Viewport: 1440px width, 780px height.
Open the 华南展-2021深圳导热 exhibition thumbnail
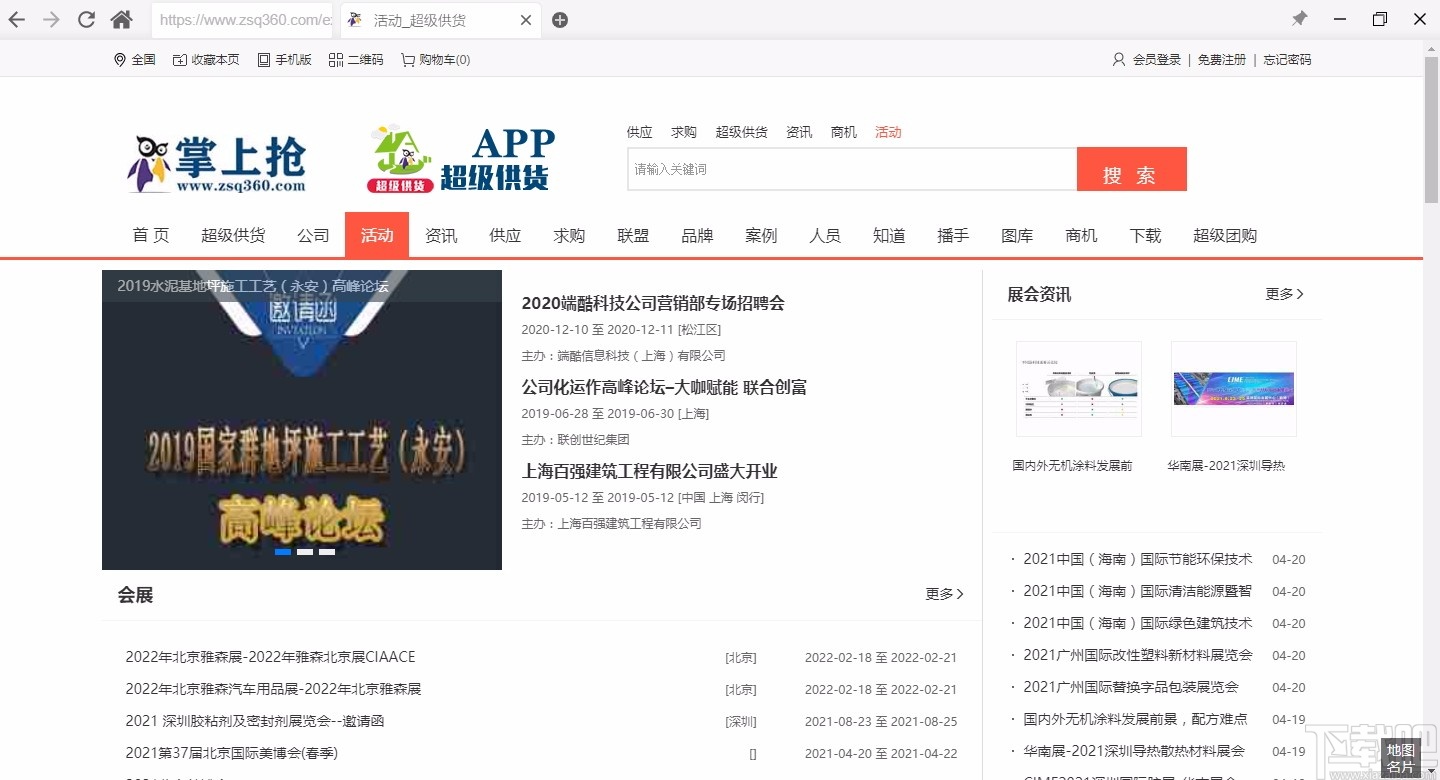tap(1233, 389)
